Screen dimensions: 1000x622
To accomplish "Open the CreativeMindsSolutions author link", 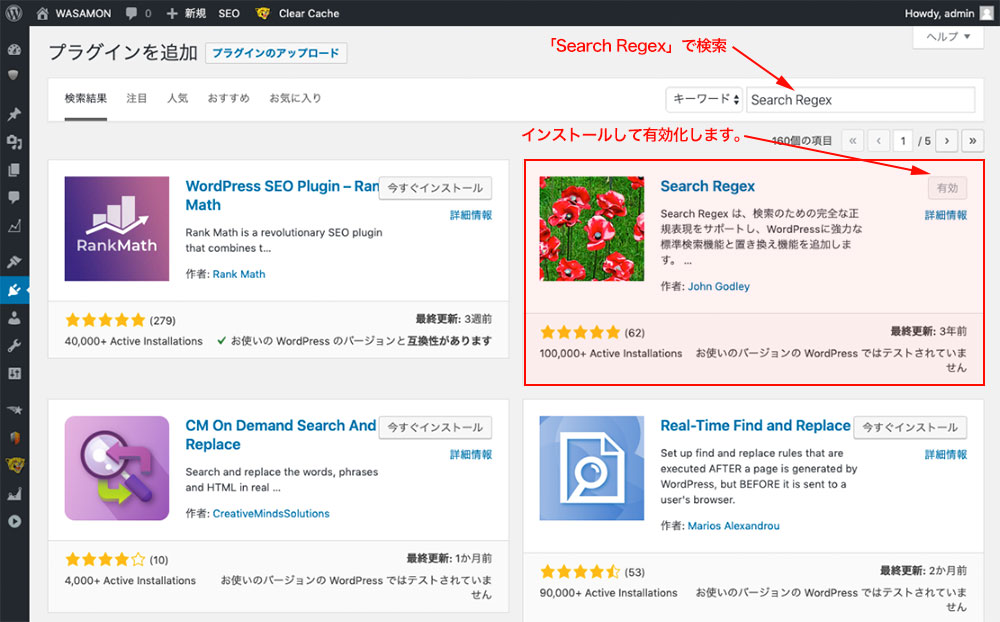I will click(x=271, y=514).
